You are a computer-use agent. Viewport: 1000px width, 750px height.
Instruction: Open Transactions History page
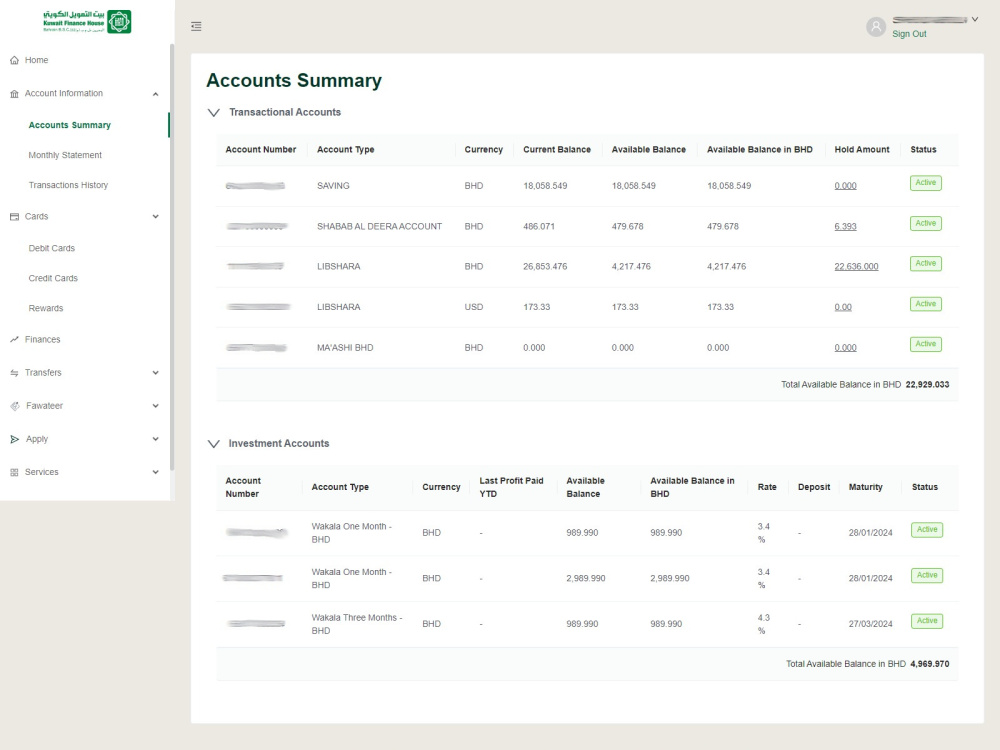pyautogui.click(x=68, y=185)
